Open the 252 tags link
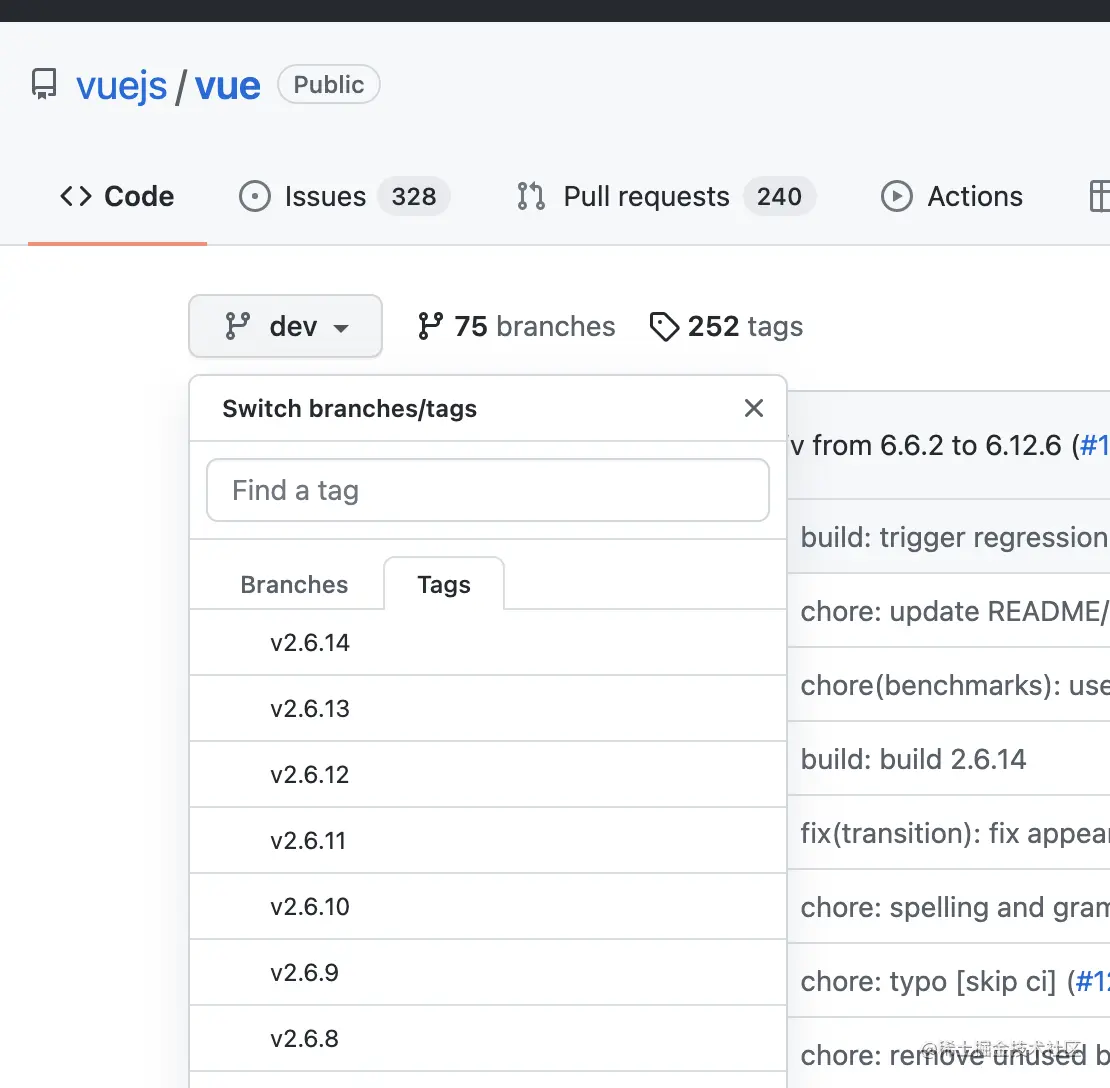 click(x=726, y=326)
